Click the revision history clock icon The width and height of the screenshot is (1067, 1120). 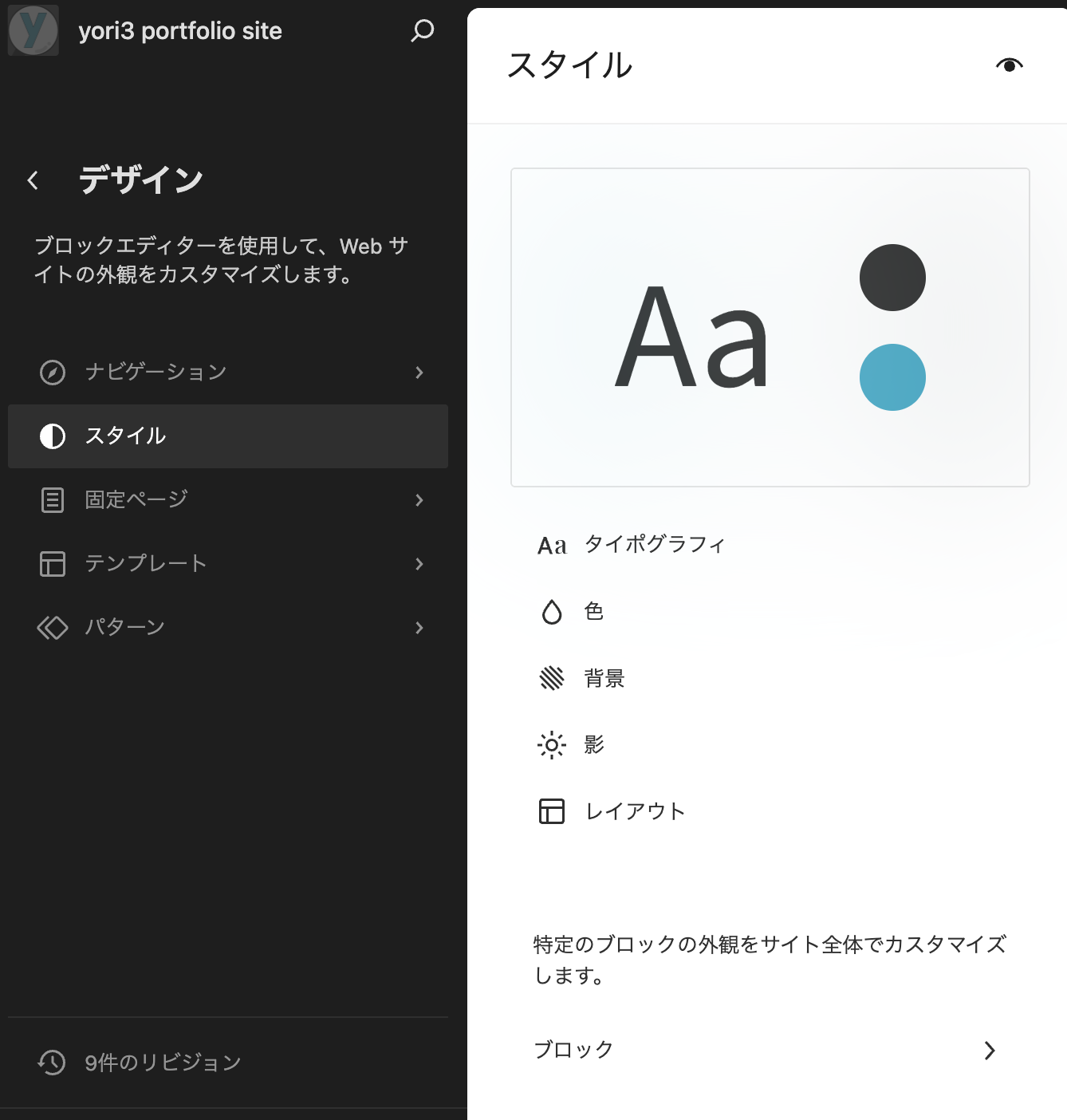(x=52, y=1062)
